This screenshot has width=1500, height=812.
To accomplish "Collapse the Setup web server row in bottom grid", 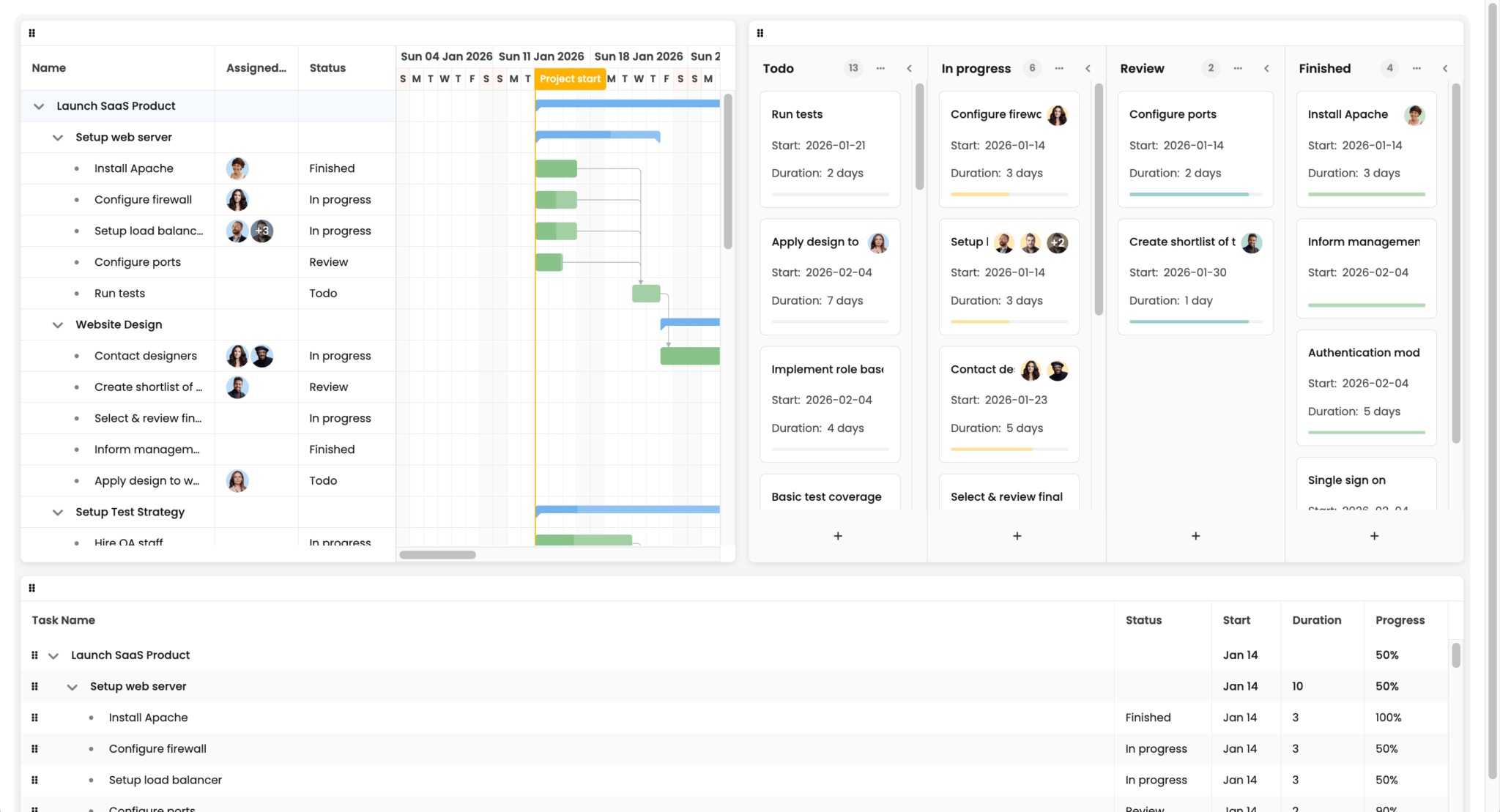I will 72,687.
